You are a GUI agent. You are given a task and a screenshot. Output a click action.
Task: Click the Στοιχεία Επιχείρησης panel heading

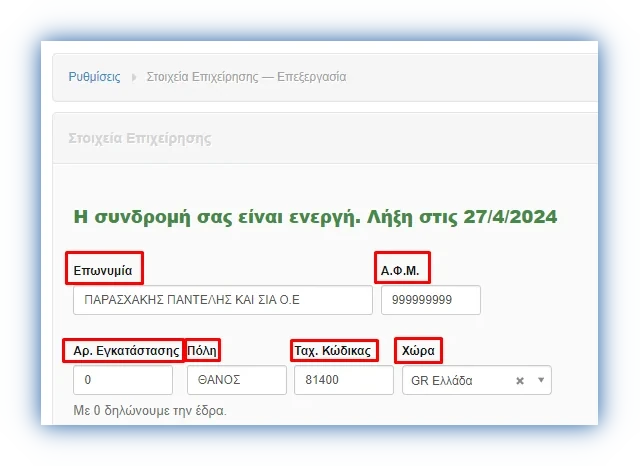click(x=140, y=138)
